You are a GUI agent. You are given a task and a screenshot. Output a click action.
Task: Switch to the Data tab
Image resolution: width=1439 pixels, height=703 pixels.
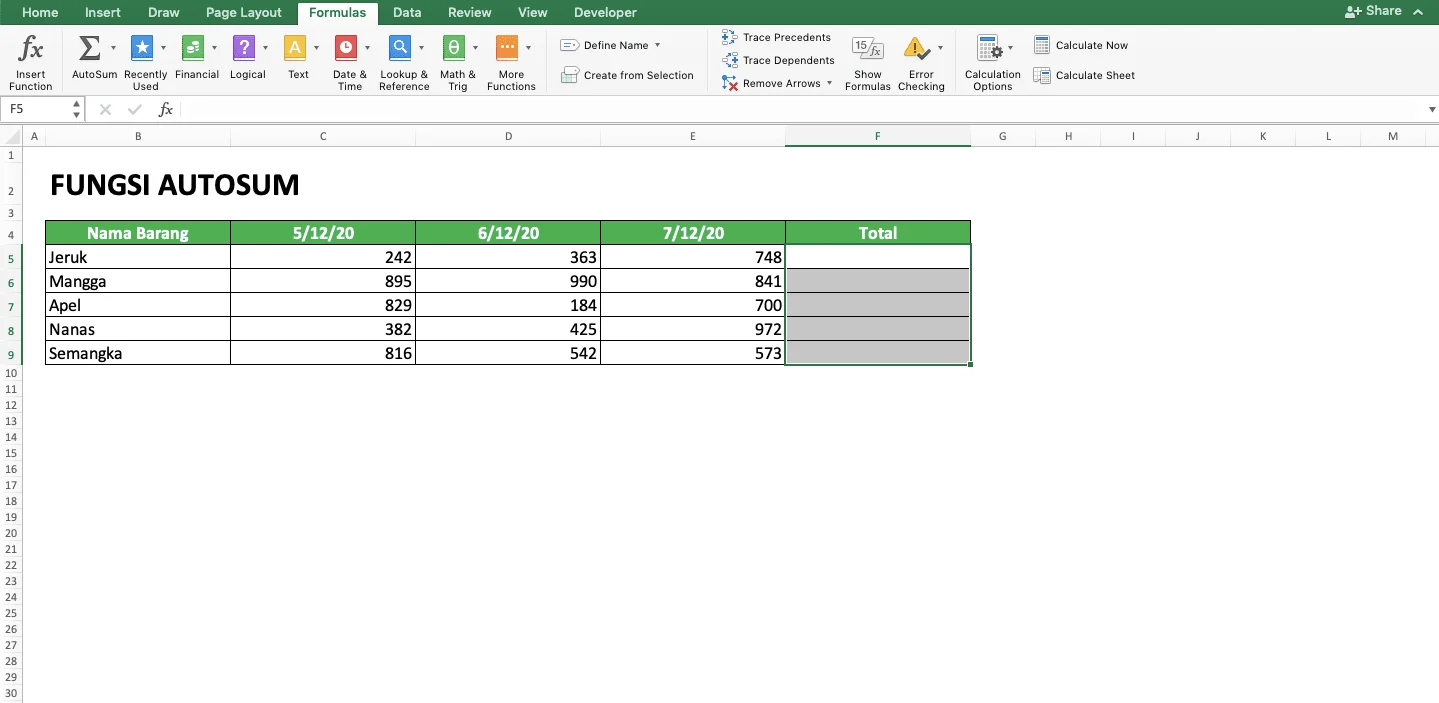[407, 12]
